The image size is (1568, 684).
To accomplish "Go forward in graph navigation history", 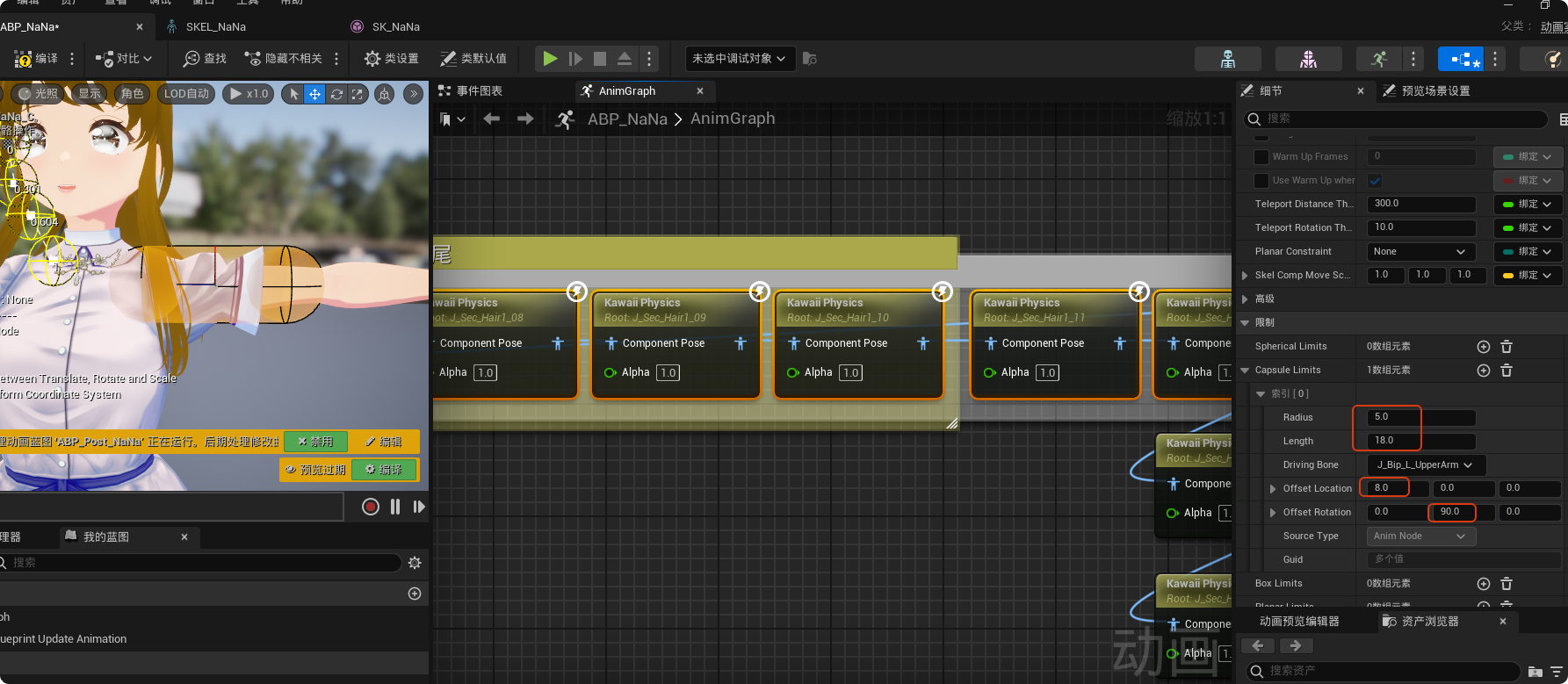I will (x=525, y=119).
